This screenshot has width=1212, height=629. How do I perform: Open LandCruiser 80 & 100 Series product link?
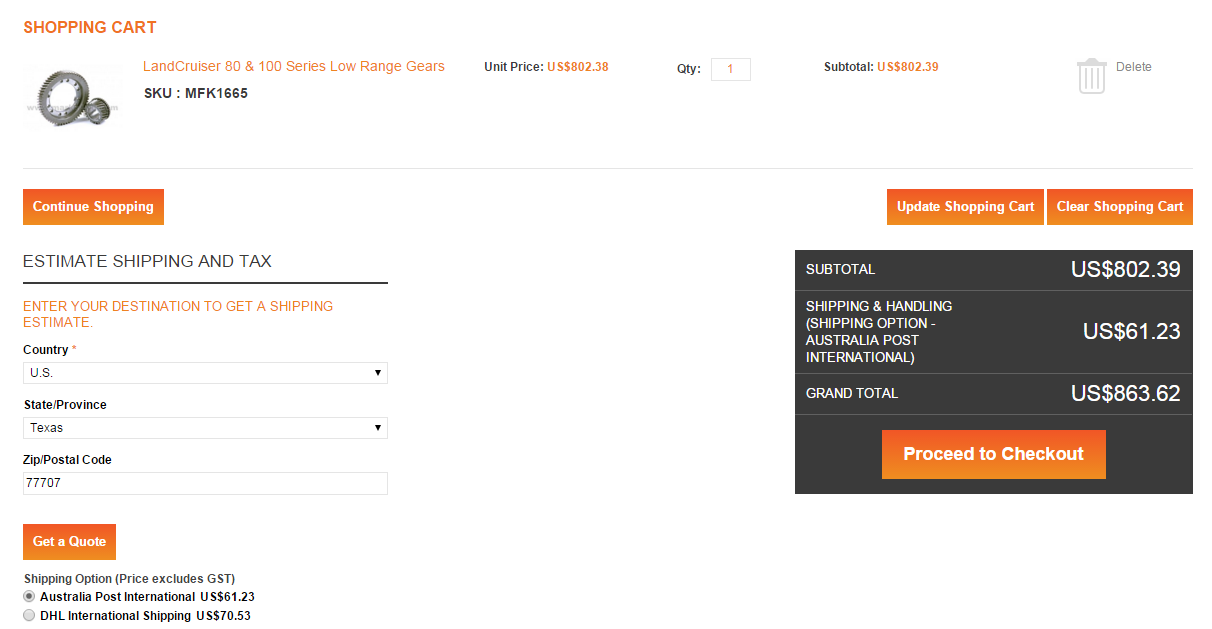coord(293,67)
